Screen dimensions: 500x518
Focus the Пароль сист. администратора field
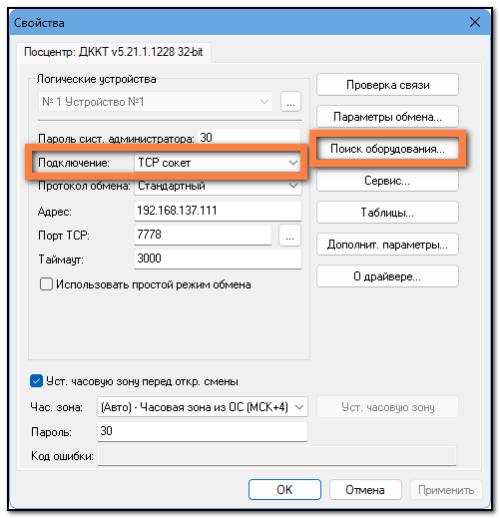[x=249, y=137]
